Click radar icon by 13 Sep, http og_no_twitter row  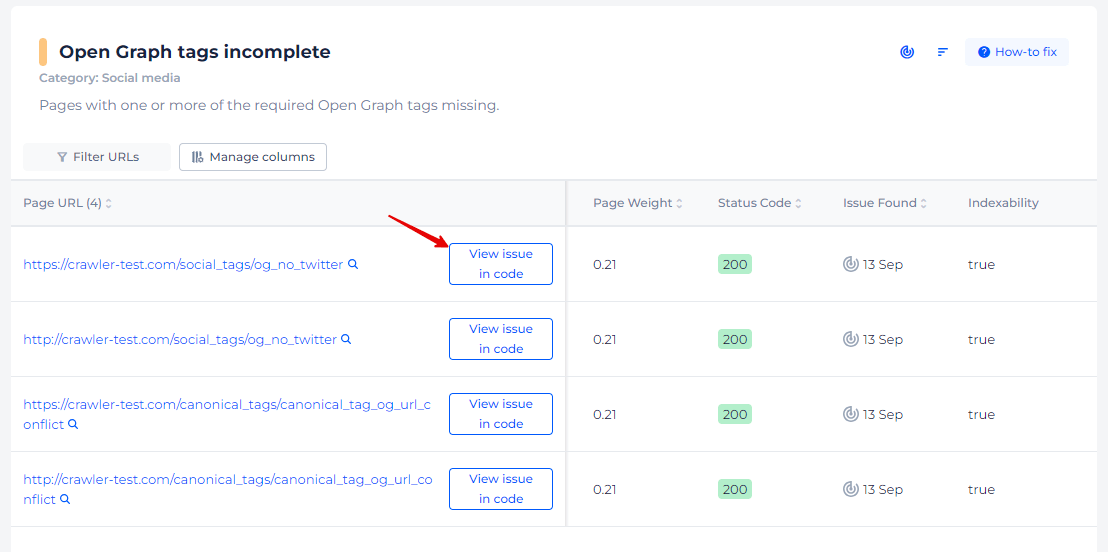click(x=851, y=339)
